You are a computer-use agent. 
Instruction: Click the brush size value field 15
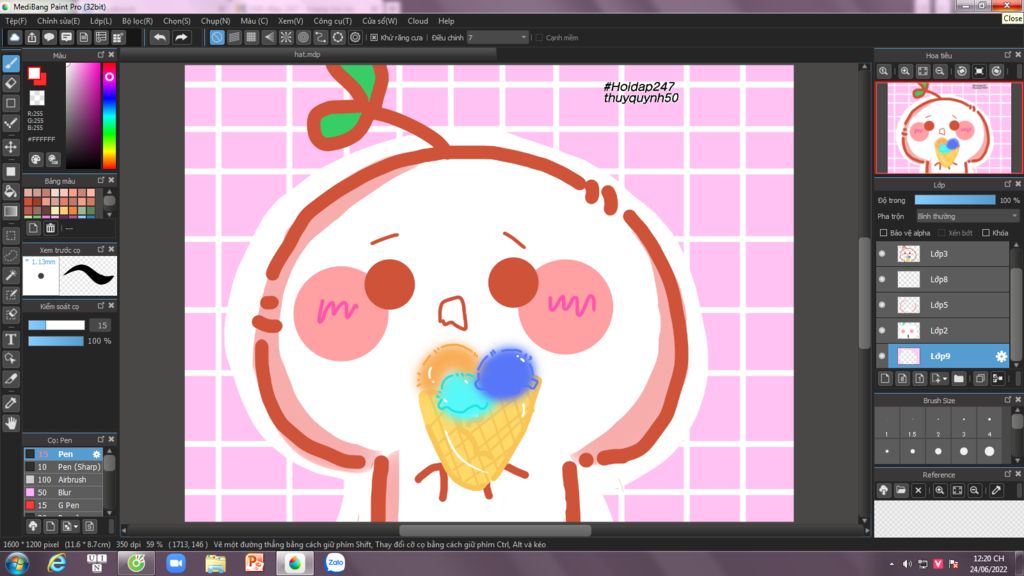[x=101, y=325]
